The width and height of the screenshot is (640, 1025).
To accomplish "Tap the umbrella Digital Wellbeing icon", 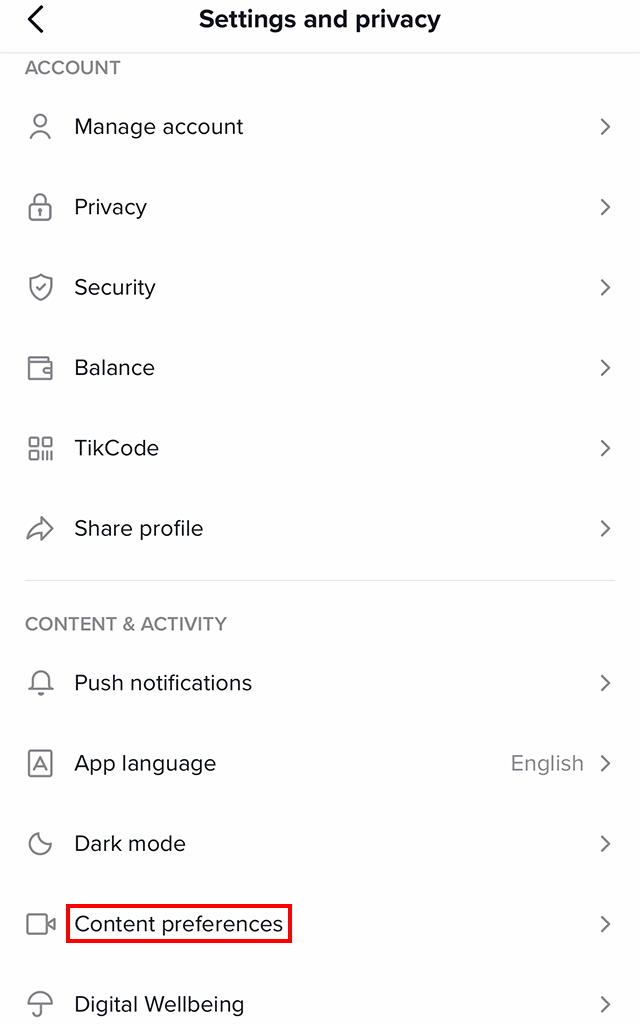I will (x=40, y=1004).
